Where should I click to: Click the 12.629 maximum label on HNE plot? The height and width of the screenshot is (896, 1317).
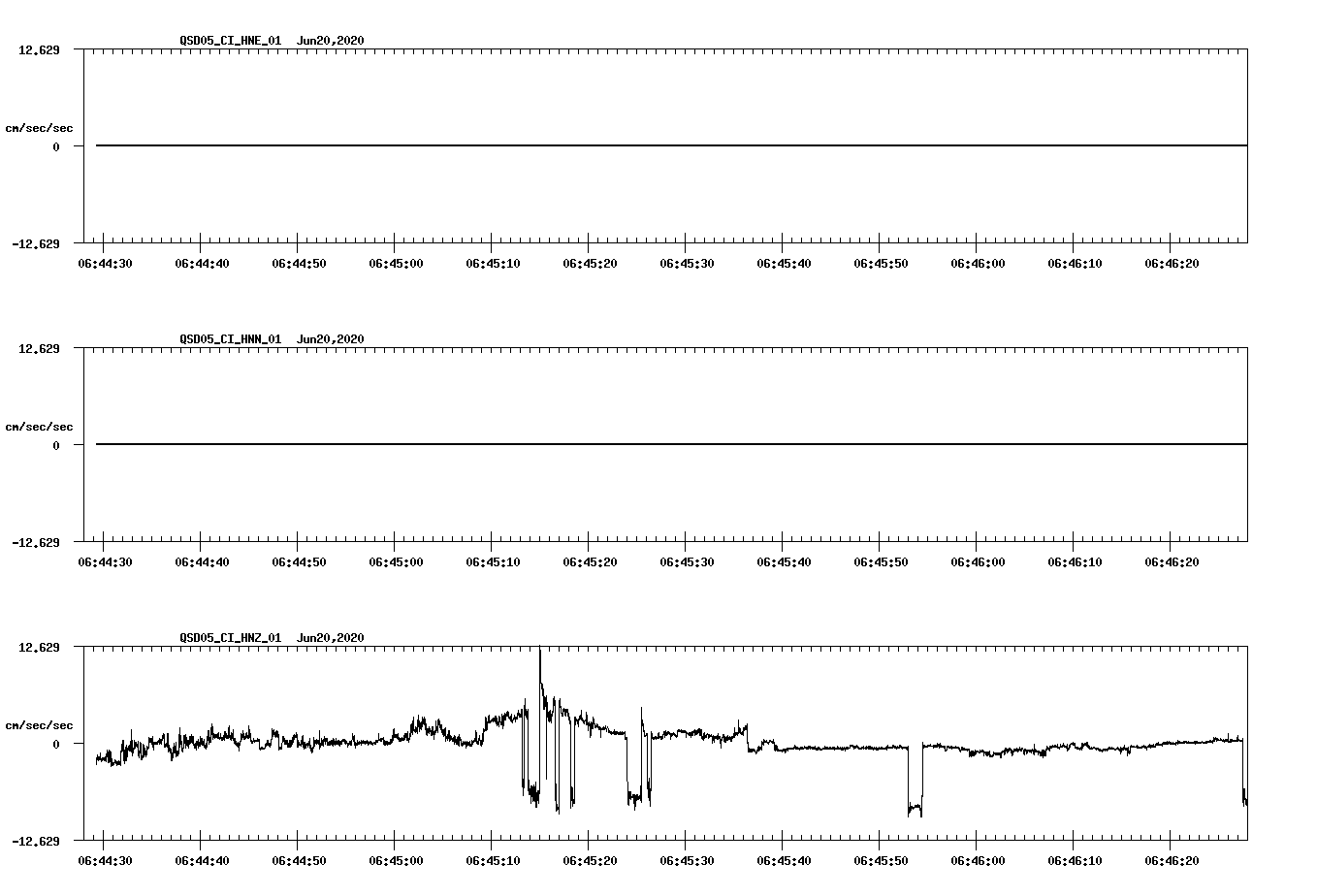pyautogui.click(x=39, y=49)
